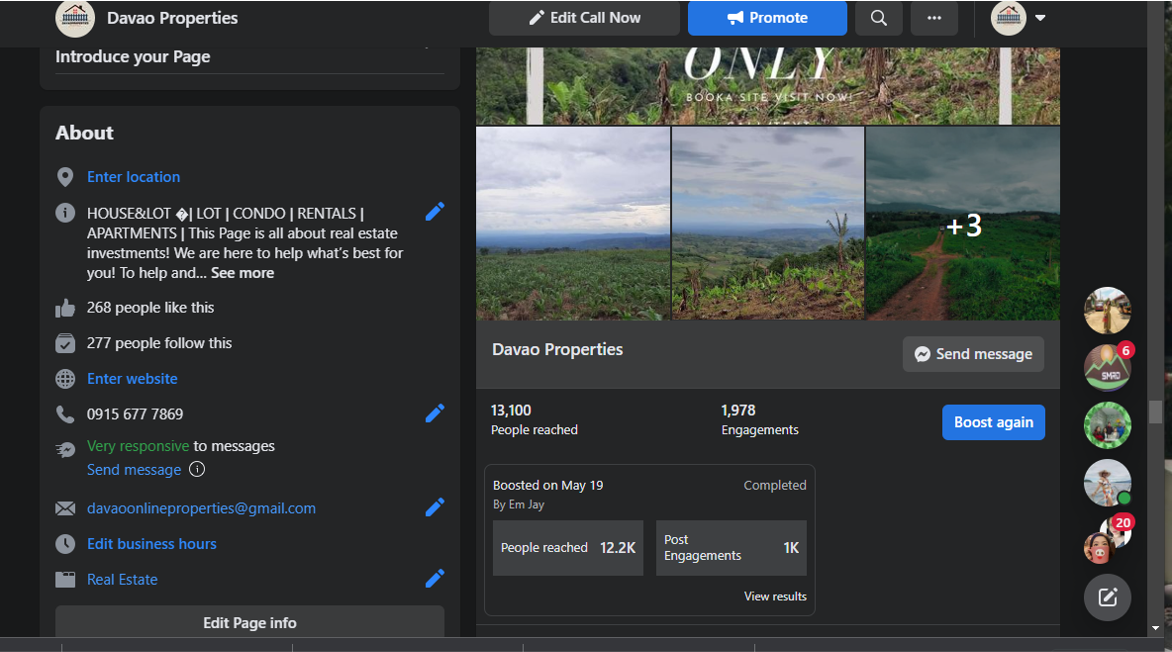Viewport: 1172px width, 652px height.
Task: Click the location pin icon
Action: [65, 177]
